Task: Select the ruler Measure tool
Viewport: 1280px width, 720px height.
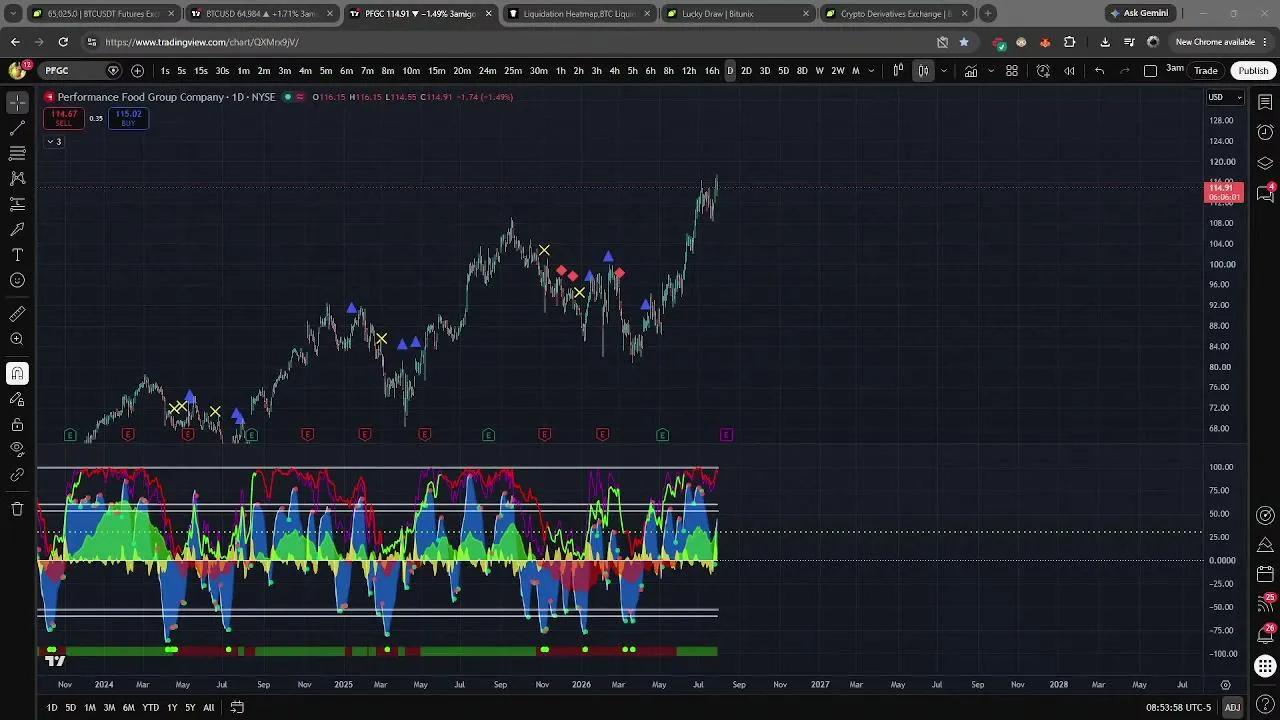Action: [17, 314]
